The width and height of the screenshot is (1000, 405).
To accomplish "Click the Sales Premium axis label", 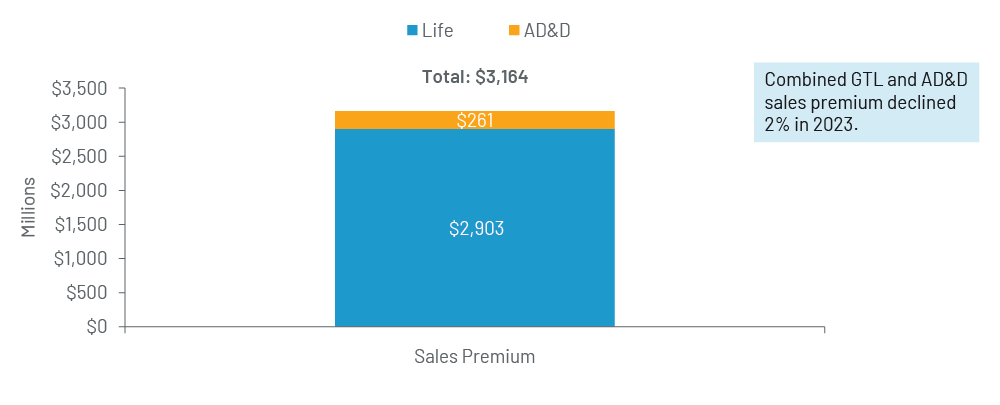I will tap(474, 357).
